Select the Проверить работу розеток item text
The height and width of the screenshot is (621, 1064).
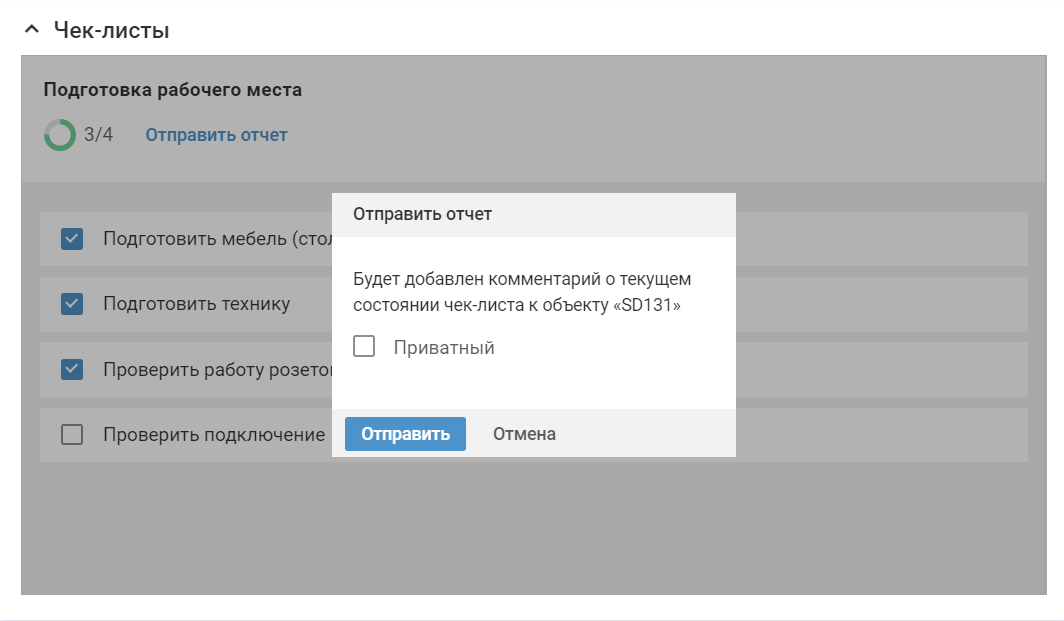[217, 370]
